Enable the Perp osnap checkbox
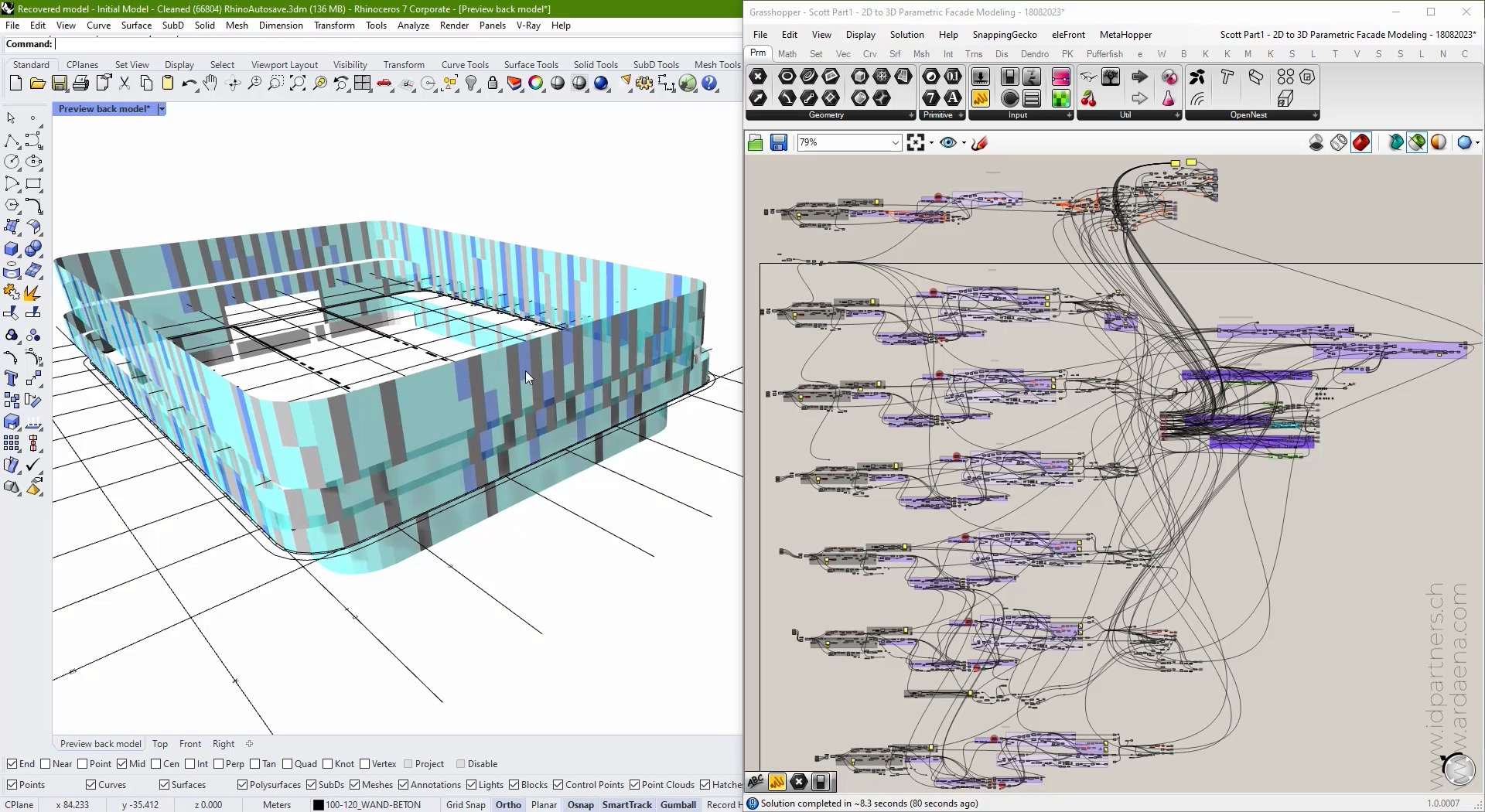The image size is (1485, 812). pos(219,764)
